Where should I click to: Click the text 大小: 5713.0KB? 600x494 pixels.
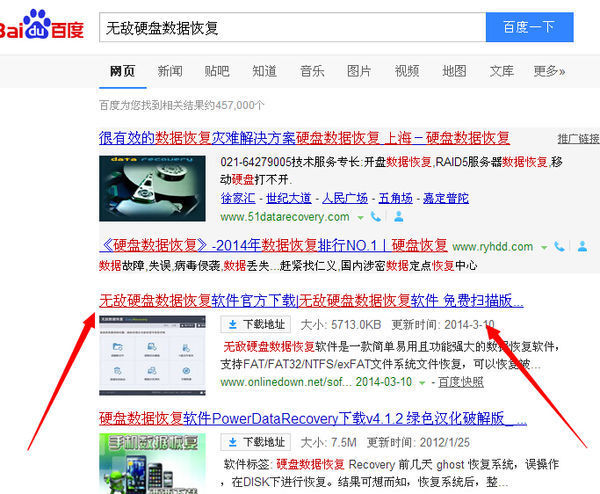point(341,325)
